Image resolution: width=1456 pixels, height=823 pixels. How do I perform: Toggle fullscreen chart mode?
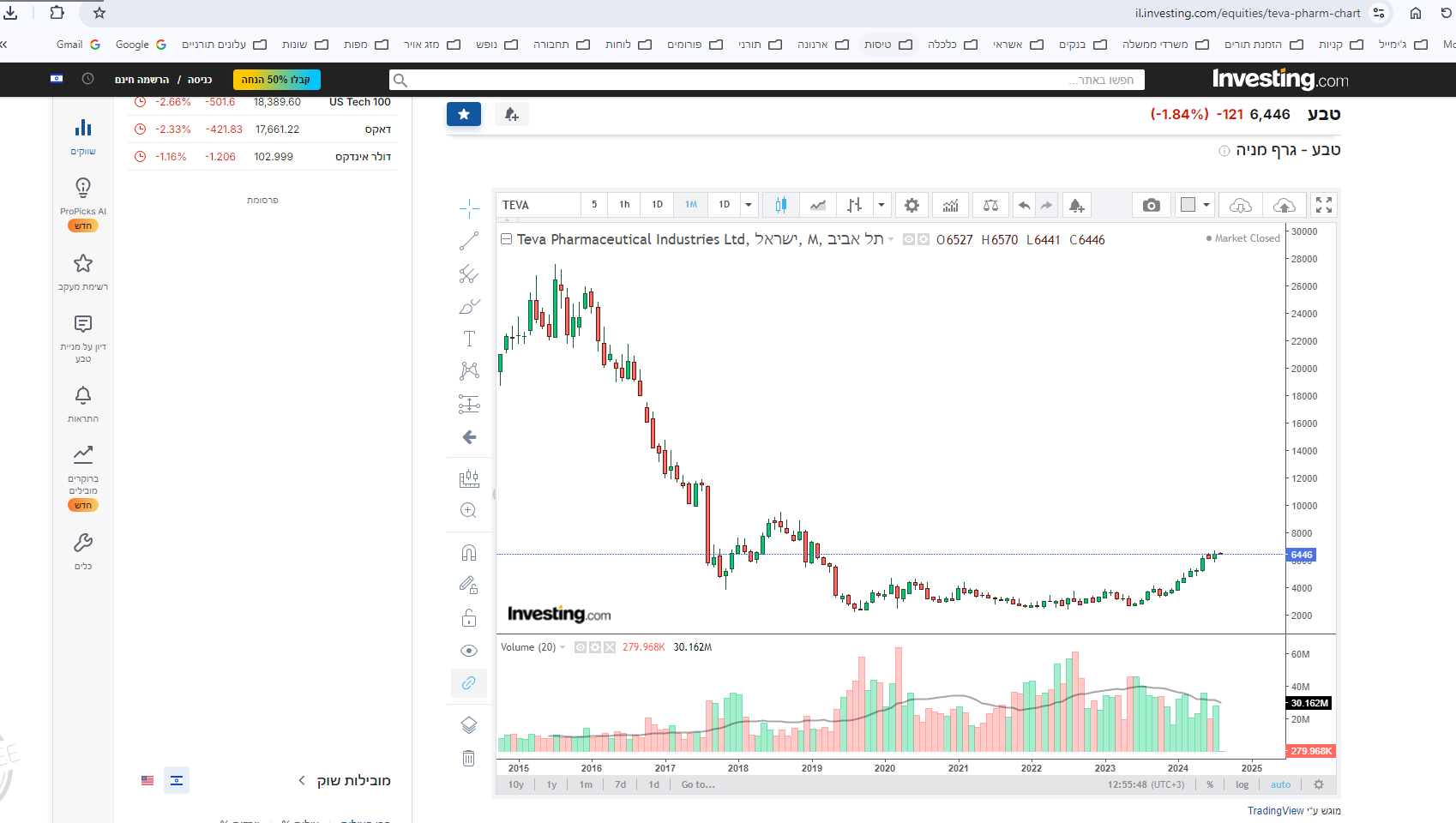coord(1324,205)
